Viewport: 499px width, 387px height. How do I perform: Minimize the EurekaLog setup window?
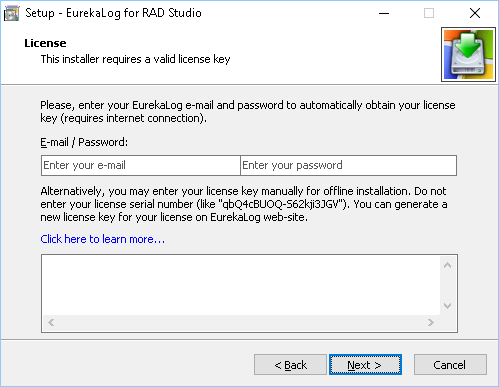coord(384,13)
